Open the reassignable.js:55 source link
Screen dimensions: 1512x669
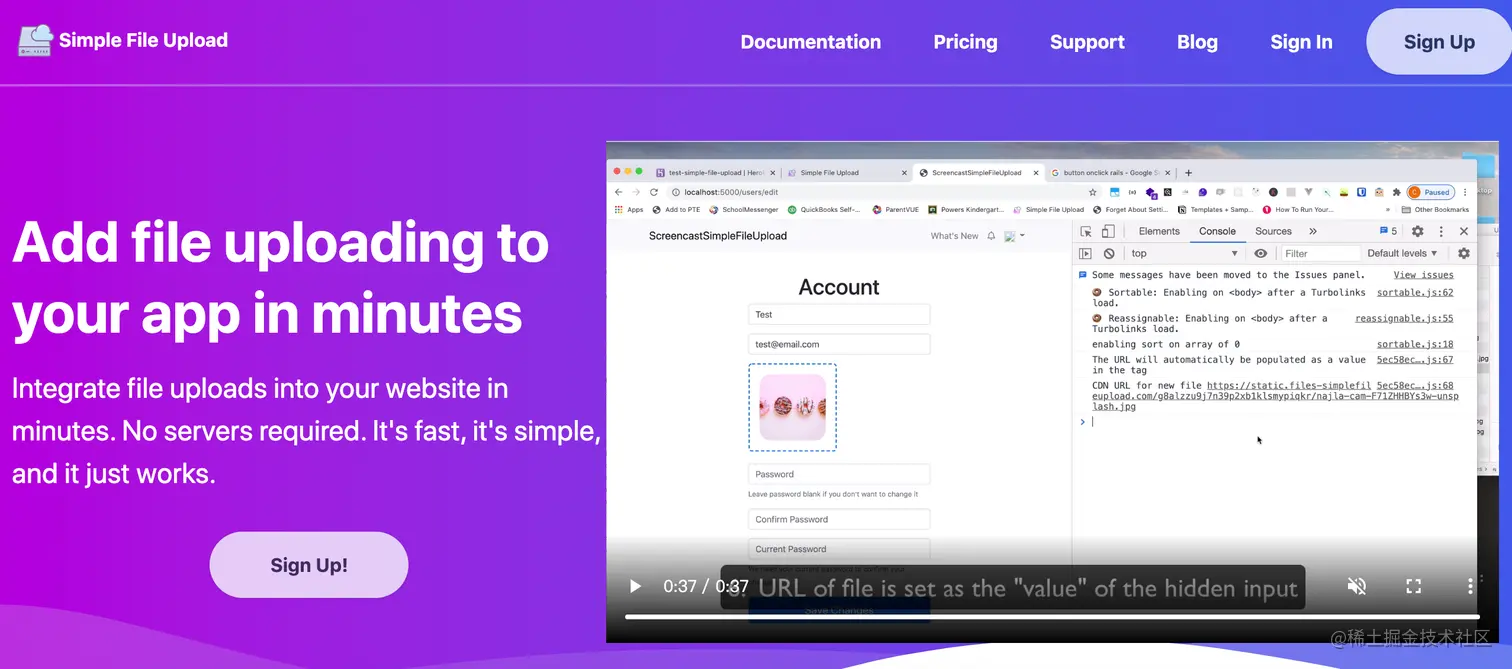tap(1404, 318)
